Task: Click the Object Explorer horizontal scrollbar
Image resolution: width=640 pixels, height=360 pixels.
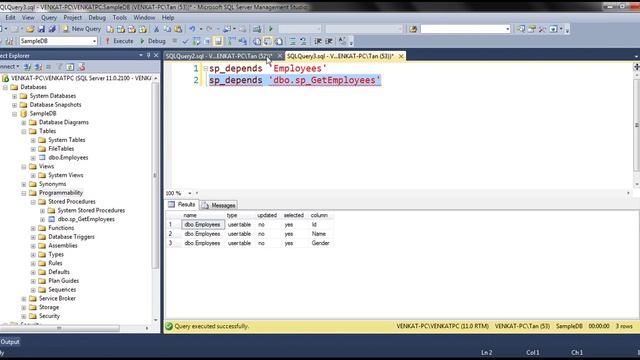Action: click(x=60, y=328)
